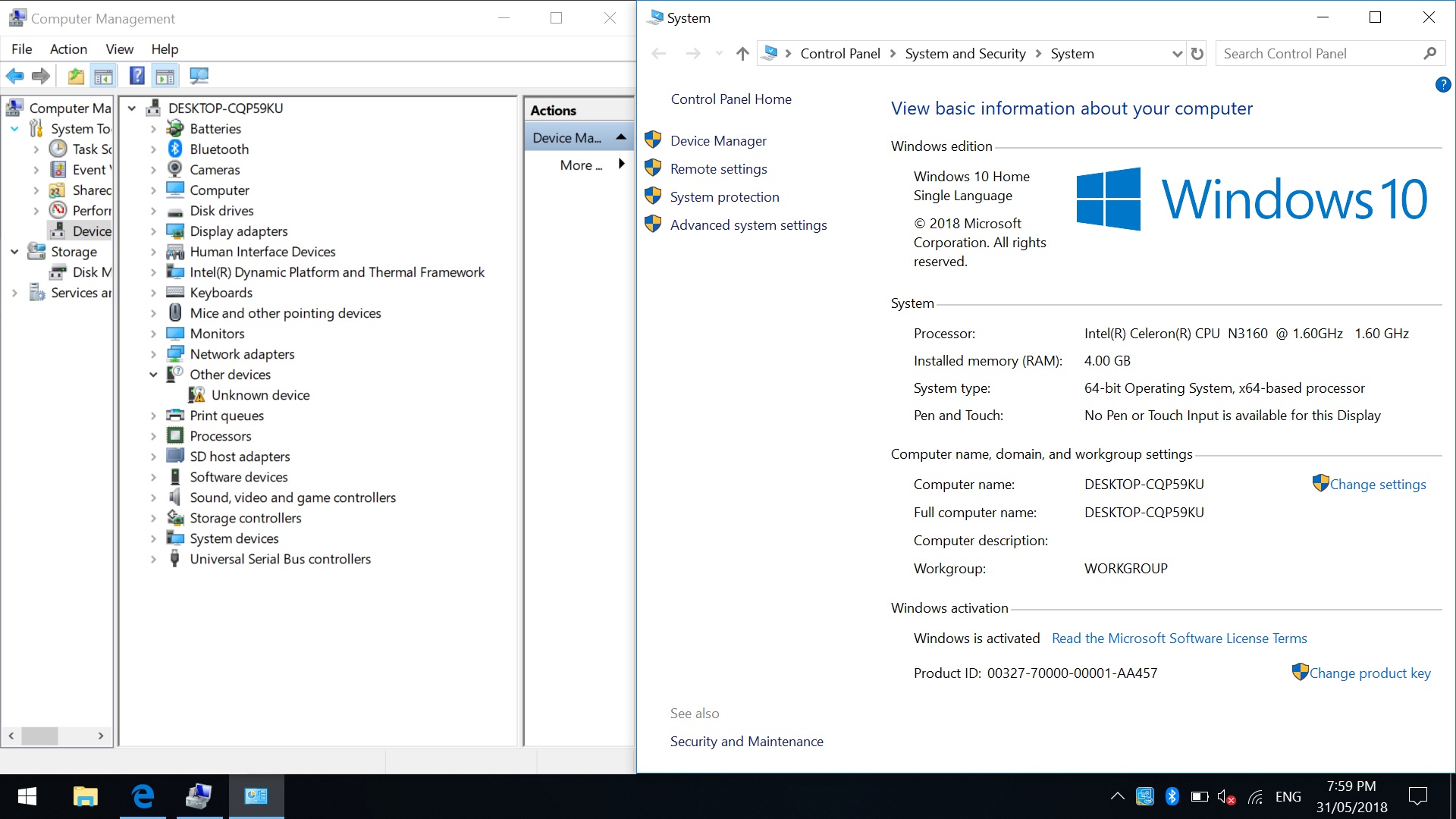Open Advanced system settings link
The height and width of the screenshot is (819, 1456).
coord(748,225)
